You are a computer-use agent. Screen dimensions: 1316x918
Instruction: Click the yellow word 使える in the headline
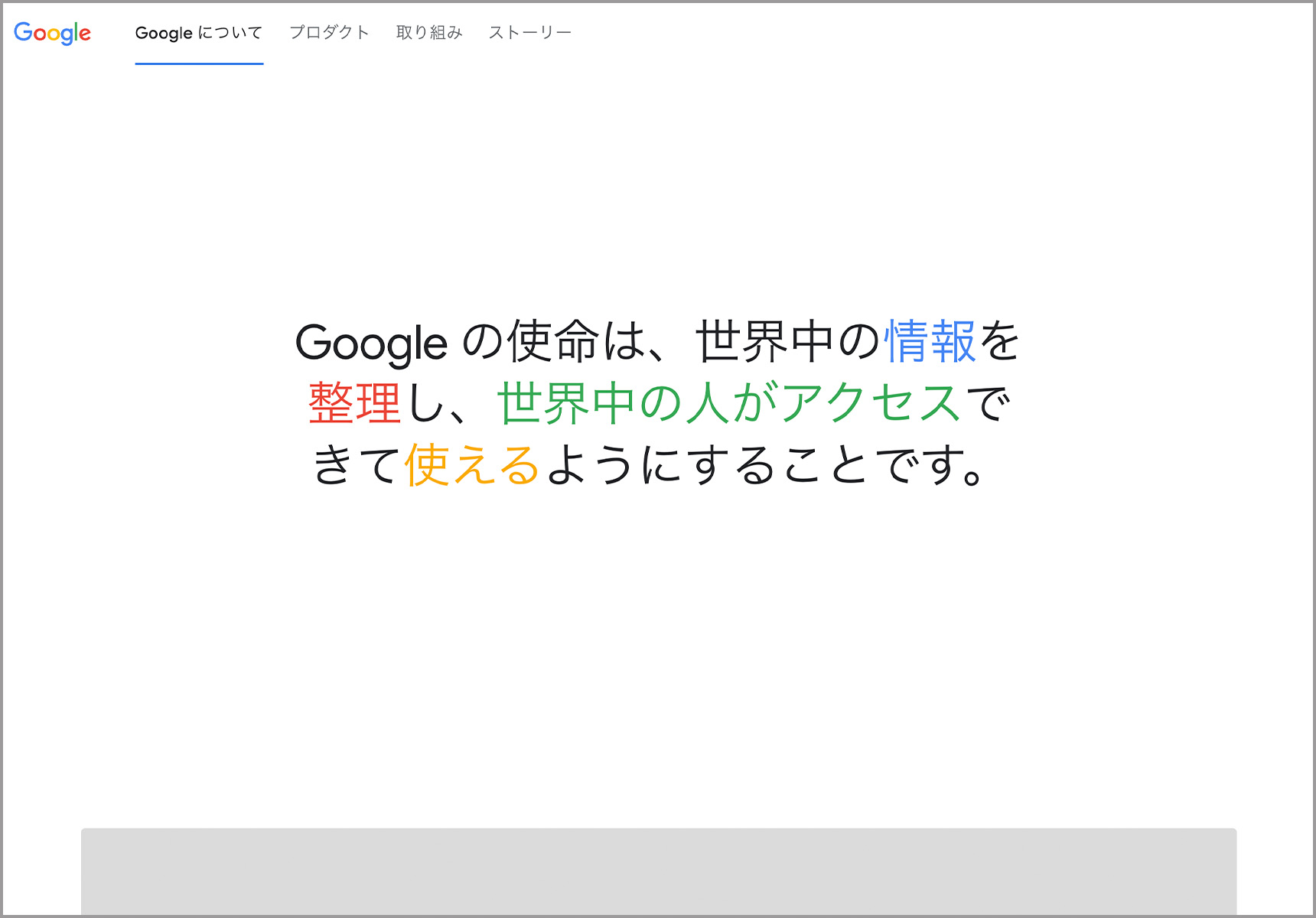473,464
